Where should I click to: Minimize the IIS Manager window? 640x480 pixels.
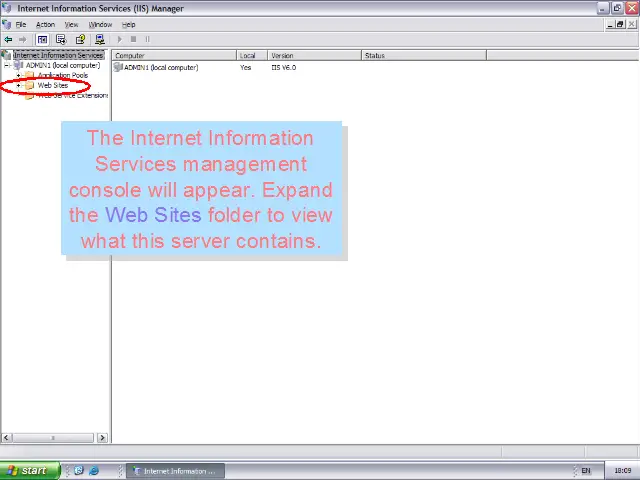point(603,8)
